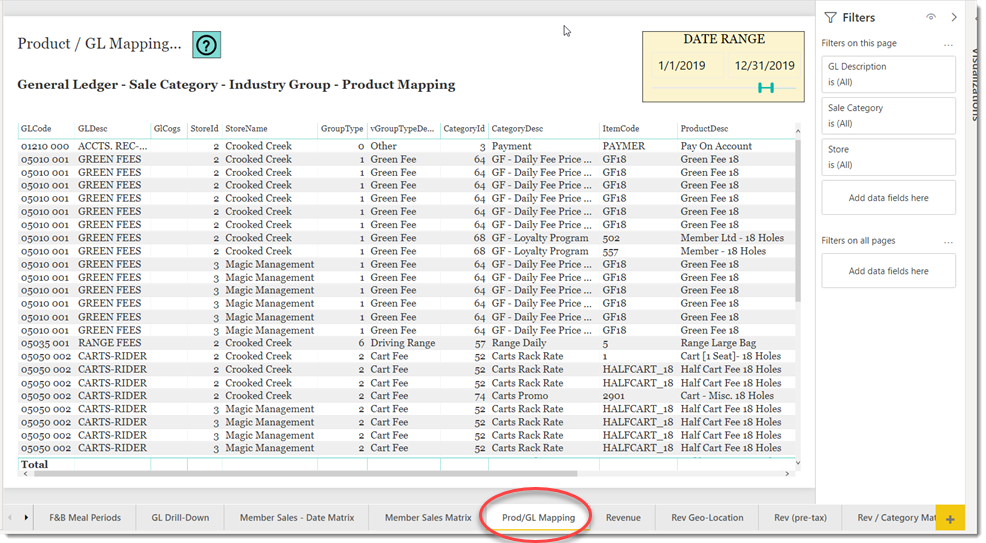Click the question mark help icon
This screenshot has width=986, height=543.
tap(206, 45)
